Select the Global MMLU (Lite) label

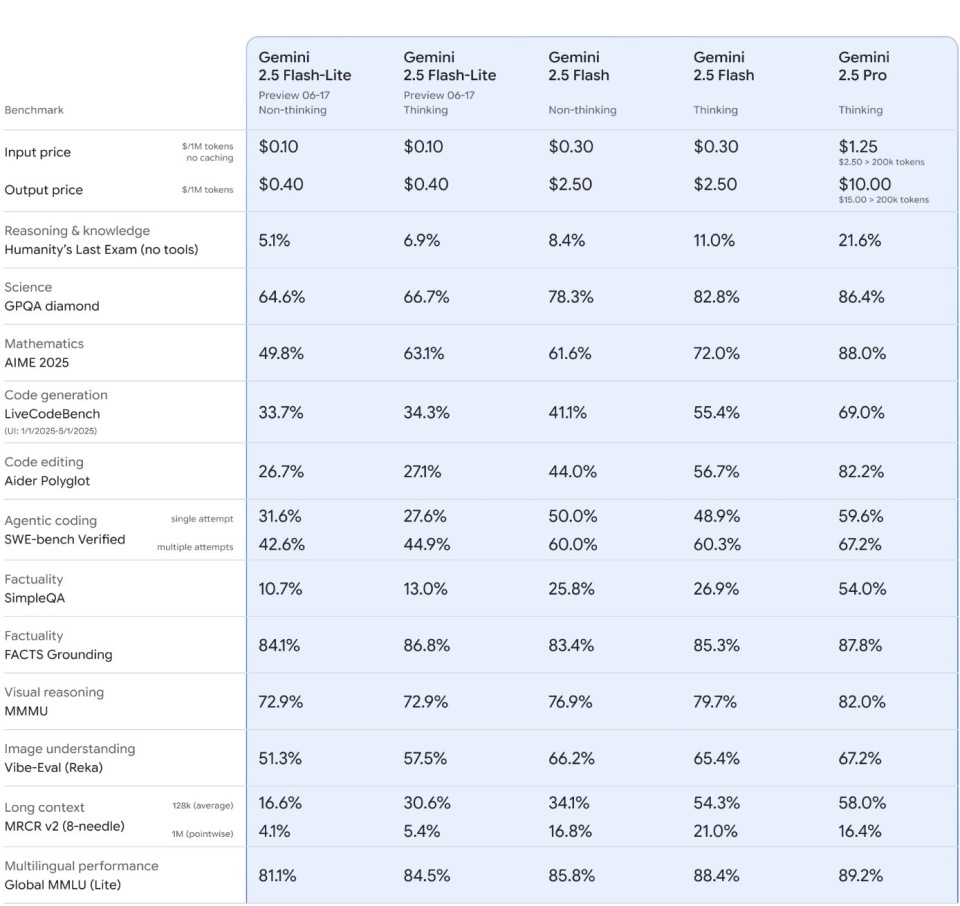point(62,885)
